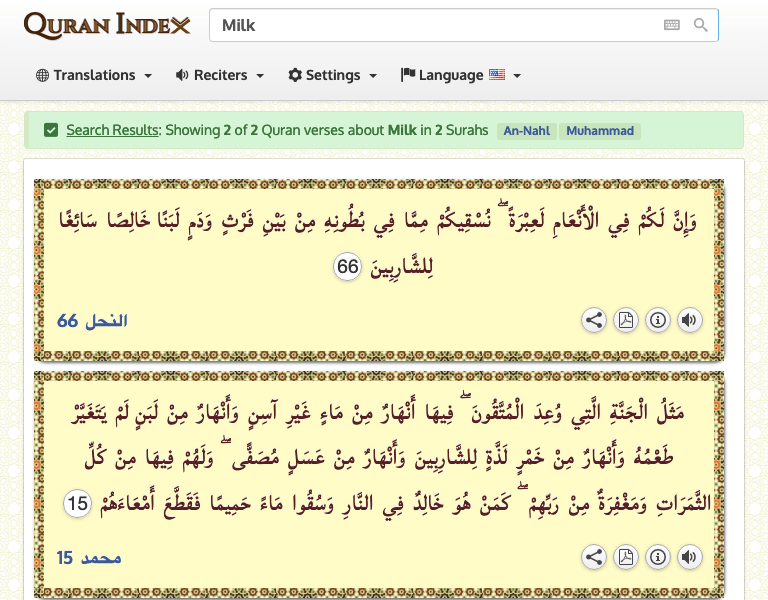Focus the search field containing Milk
Screen dimensions: 768x600
click(430, 25)
